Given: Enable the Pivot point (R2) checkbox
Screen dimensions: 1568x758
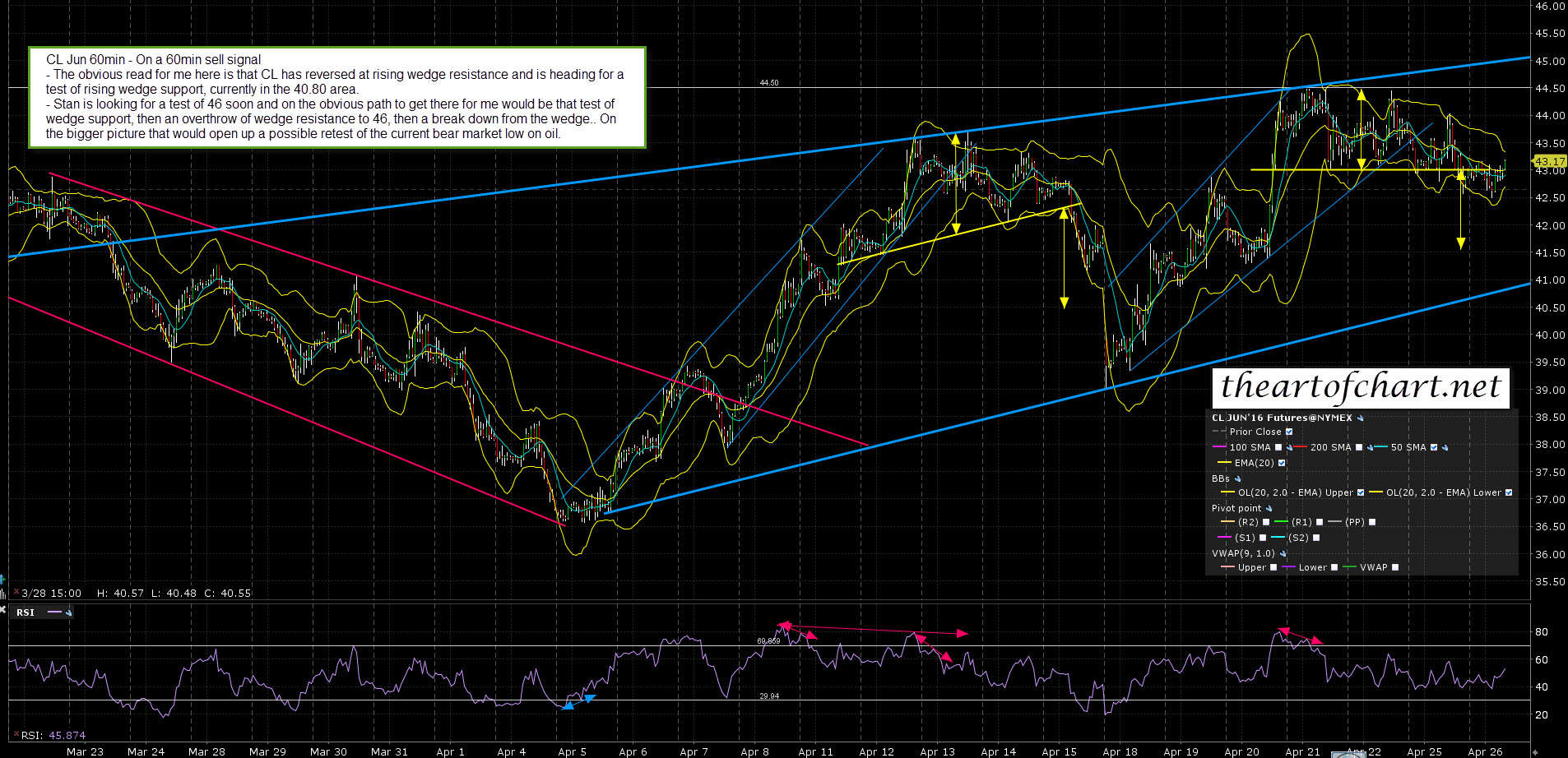Looking at the screenshot, I should [x=1266, y=523].
